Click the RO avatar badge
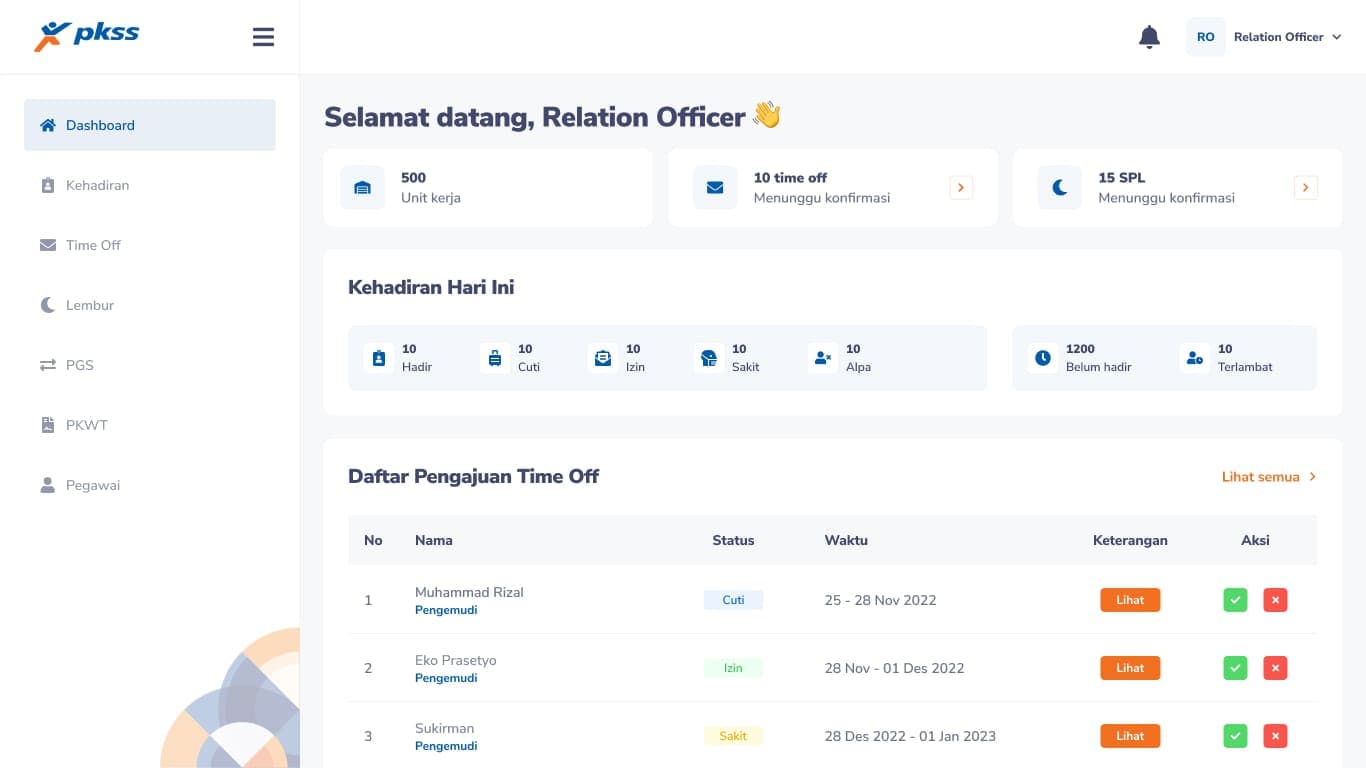The height and width of the screenshot is (768, 1366). point(1205,37)
